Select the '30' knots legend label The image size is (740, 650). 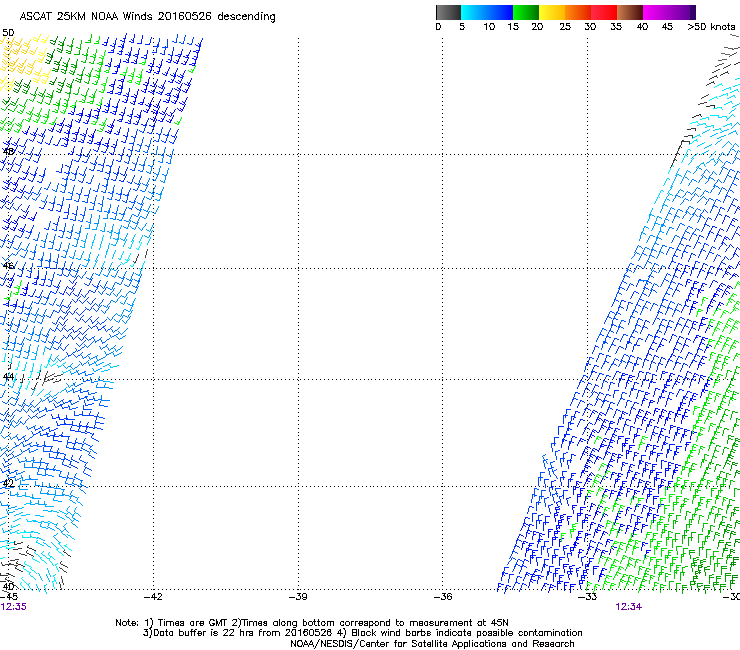pyautogui.click(x=590, y=27)
